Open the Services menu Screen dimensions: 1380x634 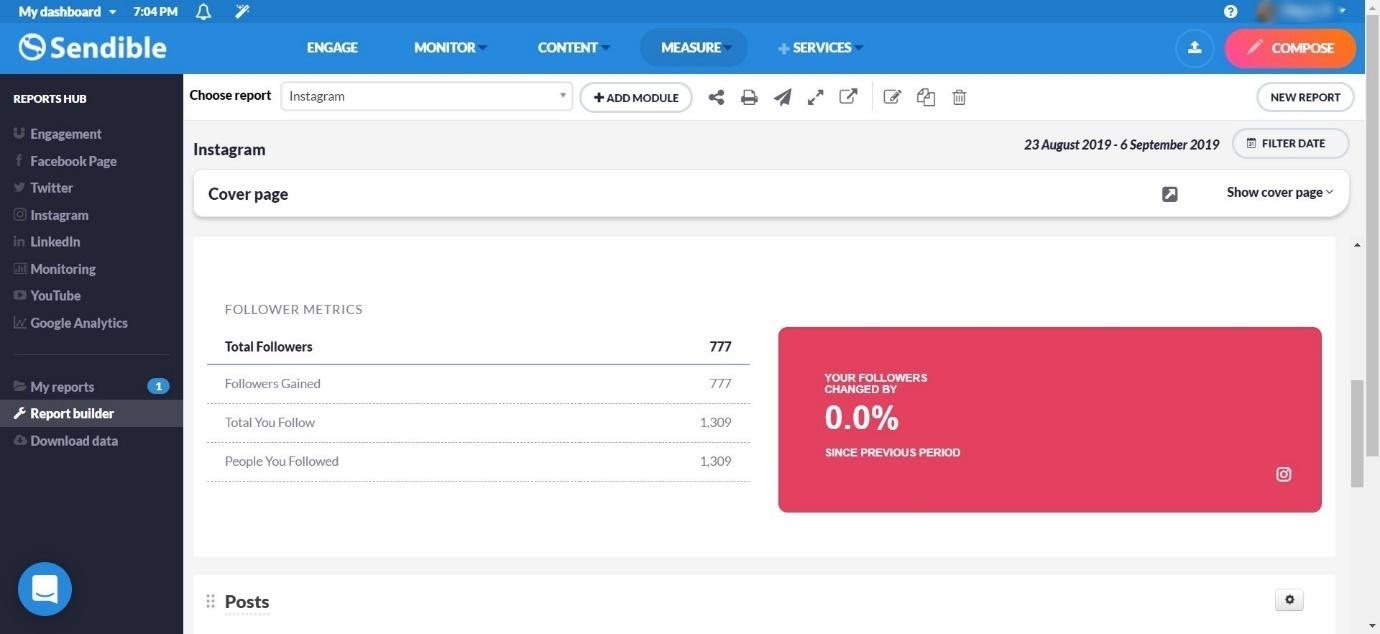820,47
